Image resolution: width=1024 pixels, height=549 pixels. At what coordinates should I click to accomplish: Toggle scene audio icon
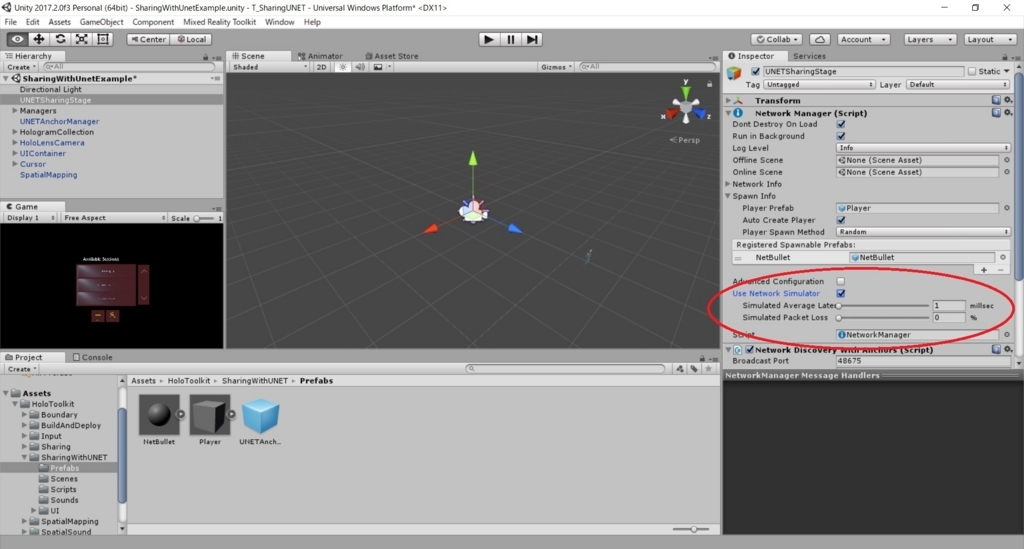click(x=359, y=67)
